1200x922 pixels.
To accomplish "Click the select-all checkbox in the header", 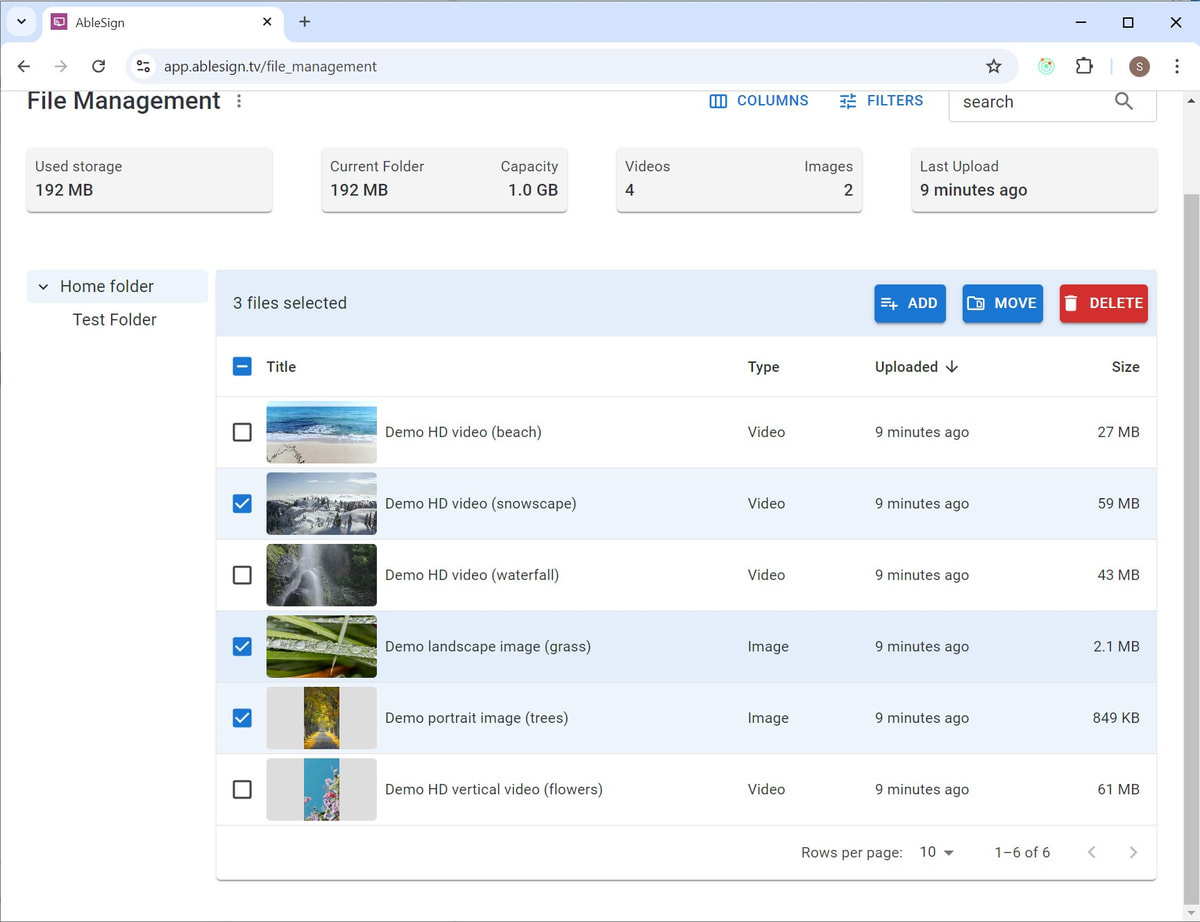I will [241, 367].
